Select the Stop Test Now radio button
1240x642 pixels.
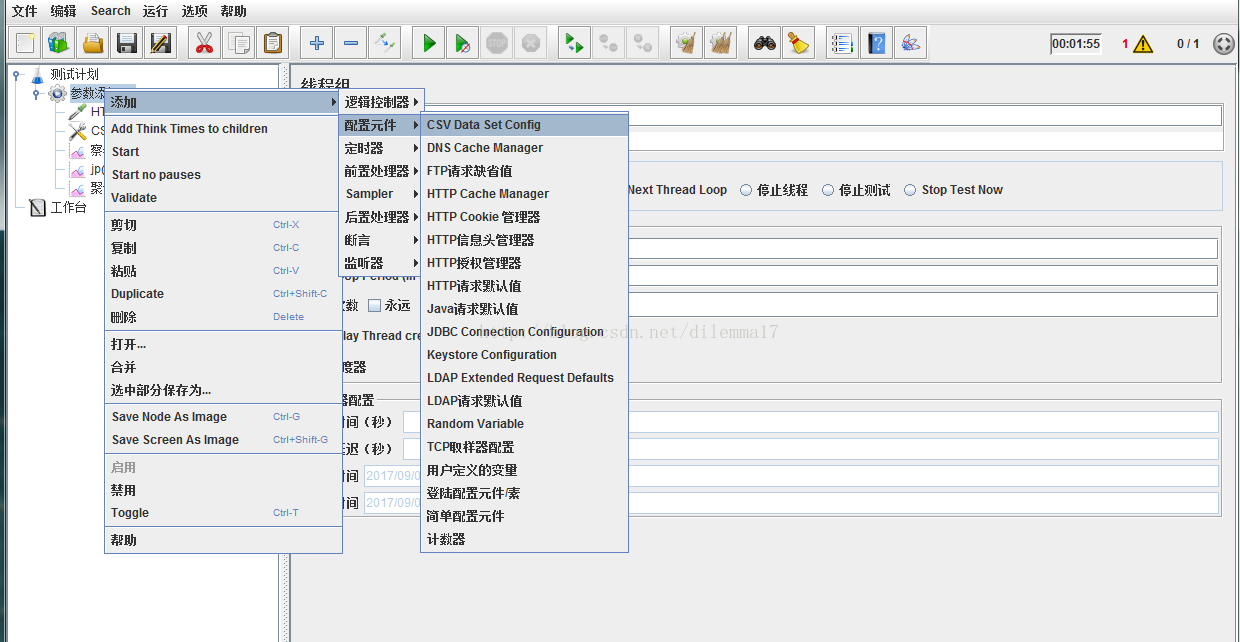(x=911, y=190)
